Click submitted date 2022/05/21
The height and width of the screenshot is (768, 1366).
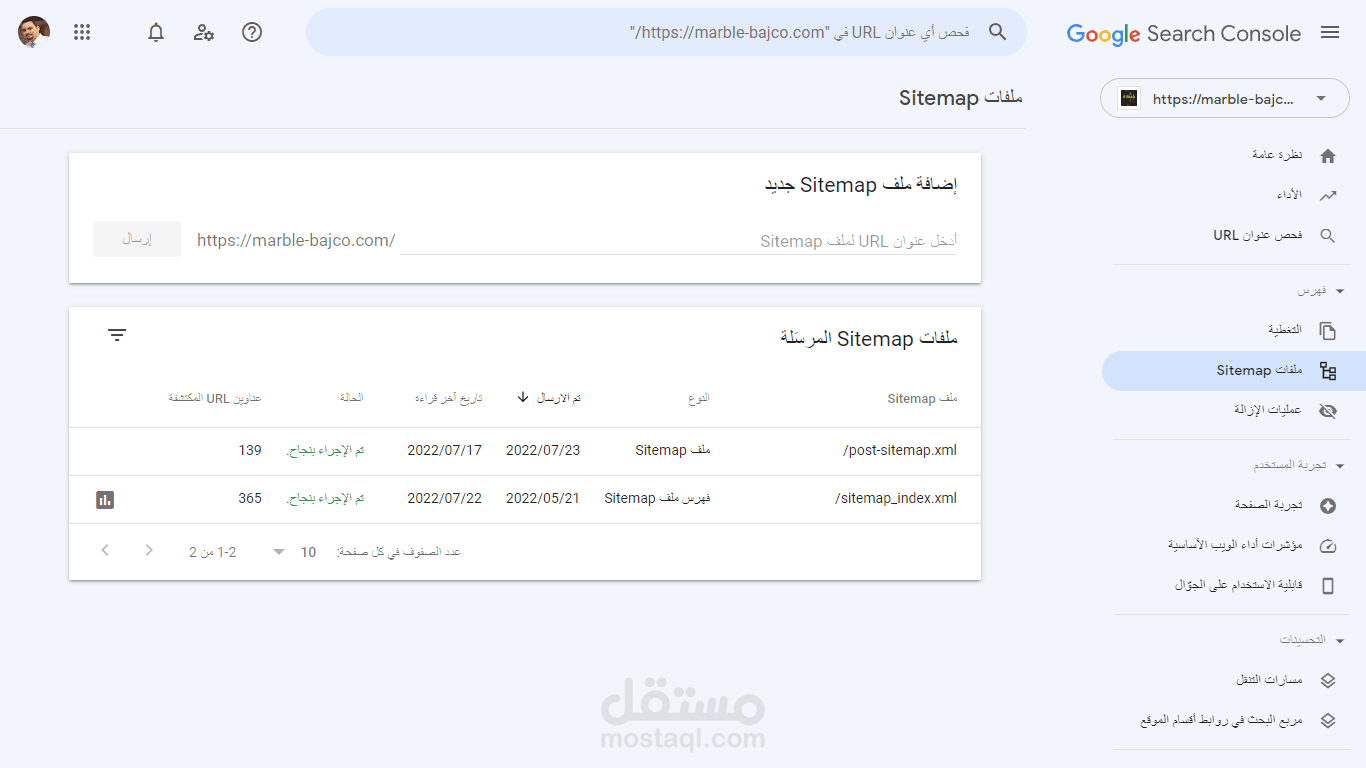[x=543, y=499]
